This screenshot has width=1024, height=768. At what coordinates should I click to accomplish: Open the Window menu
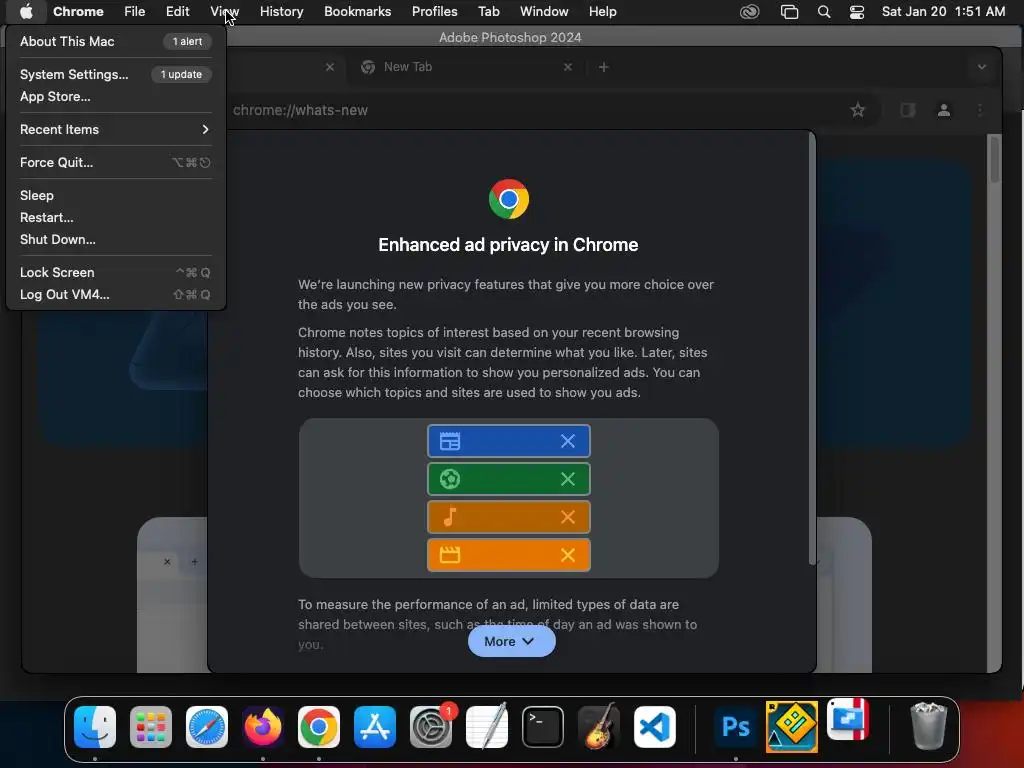click(544, 11)
